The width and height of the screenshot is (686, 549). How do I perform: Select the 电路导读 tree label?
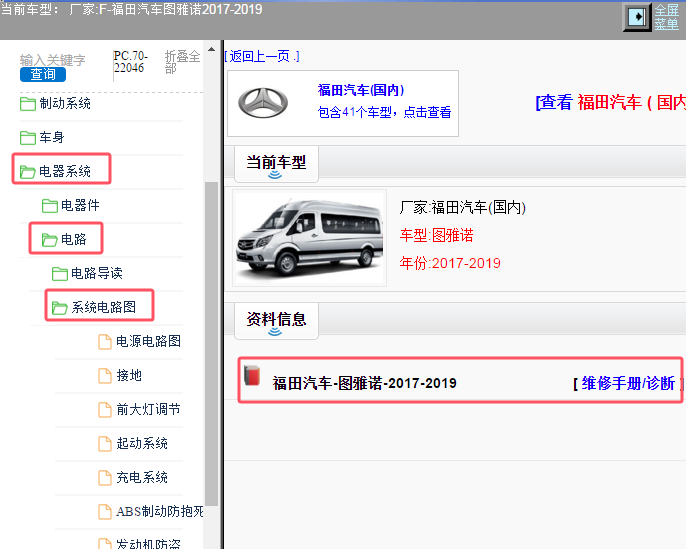[97, 273]
